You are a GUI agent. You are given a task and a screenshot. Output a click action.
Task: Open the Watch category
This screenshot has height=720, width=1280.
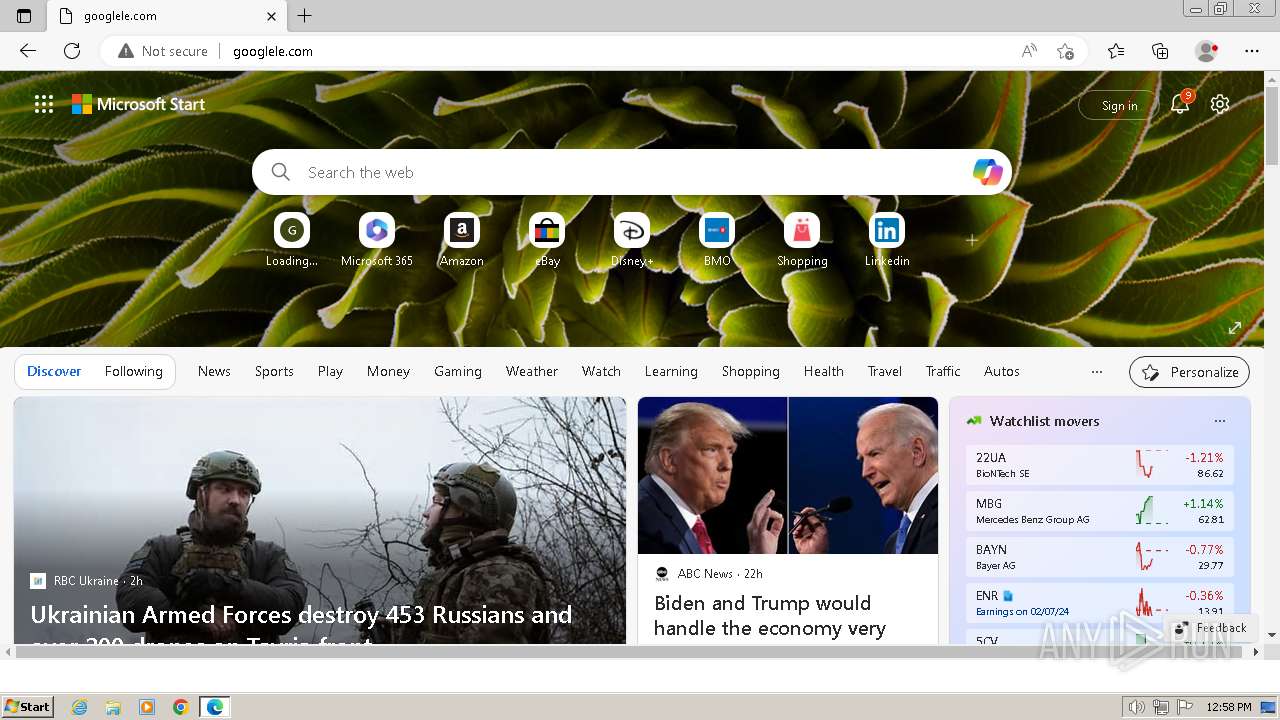coord(601,371)
